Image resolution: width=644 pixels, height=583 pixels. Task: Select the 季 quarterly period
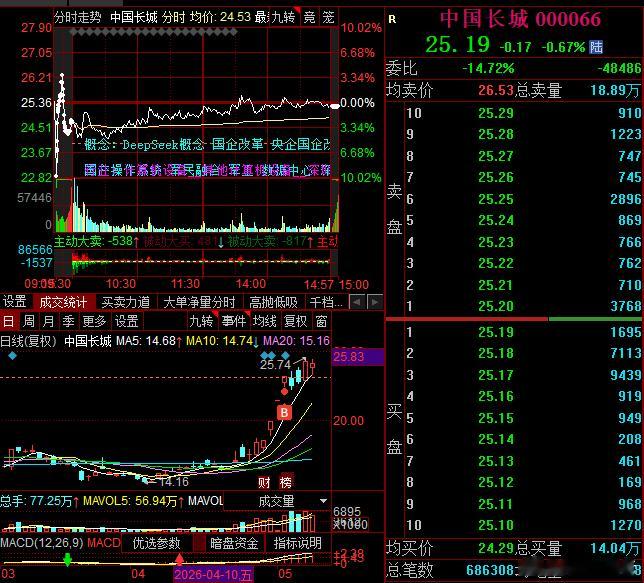pyautogui.click(x=68, y=321)
